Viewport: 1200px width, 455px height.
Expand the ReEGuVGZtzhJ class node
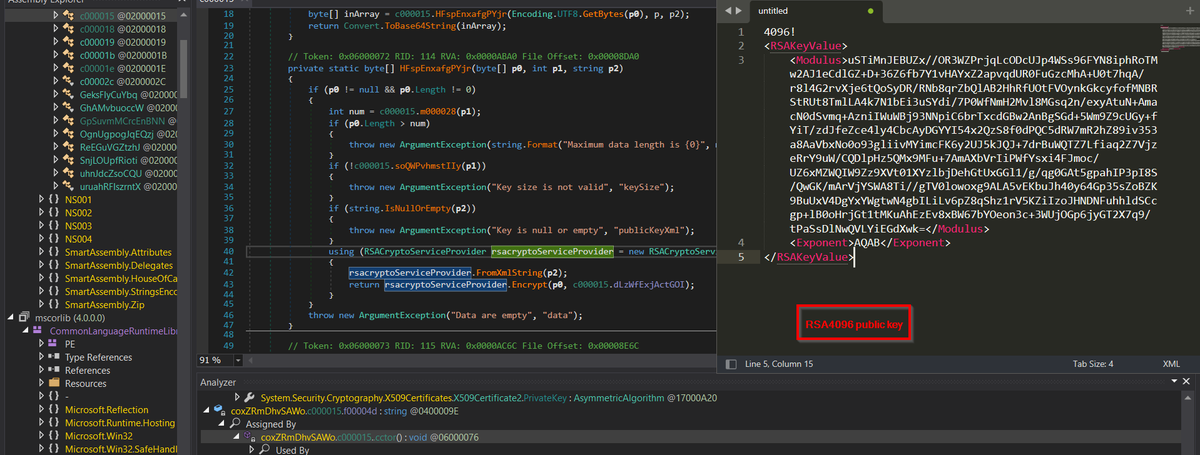click(x=55, y=147)
